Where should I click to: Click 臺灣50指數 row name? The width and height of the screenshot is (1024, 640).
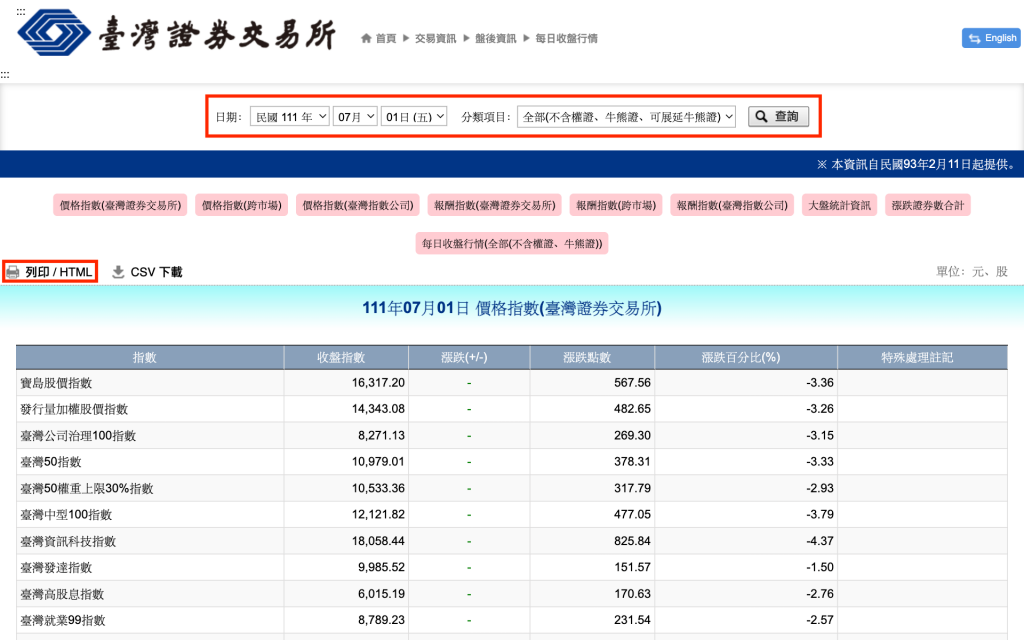coord(51,462)
